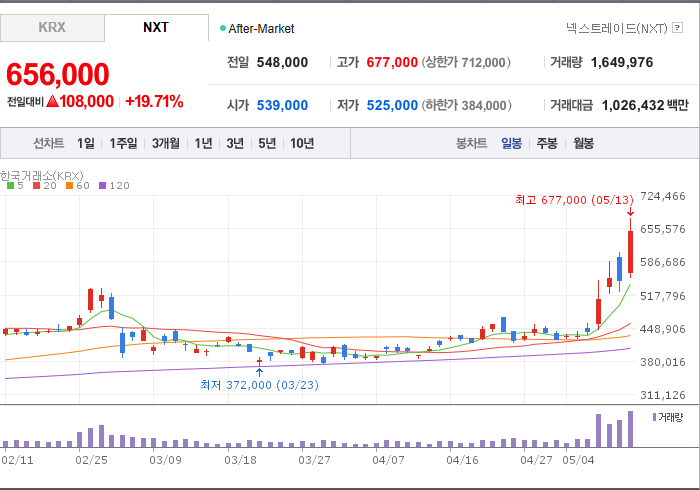Image resolution: width=700 pixels, height=490 pixels.
Task: Select the 일봉 daily candle chart
Action: pos(511,143)
